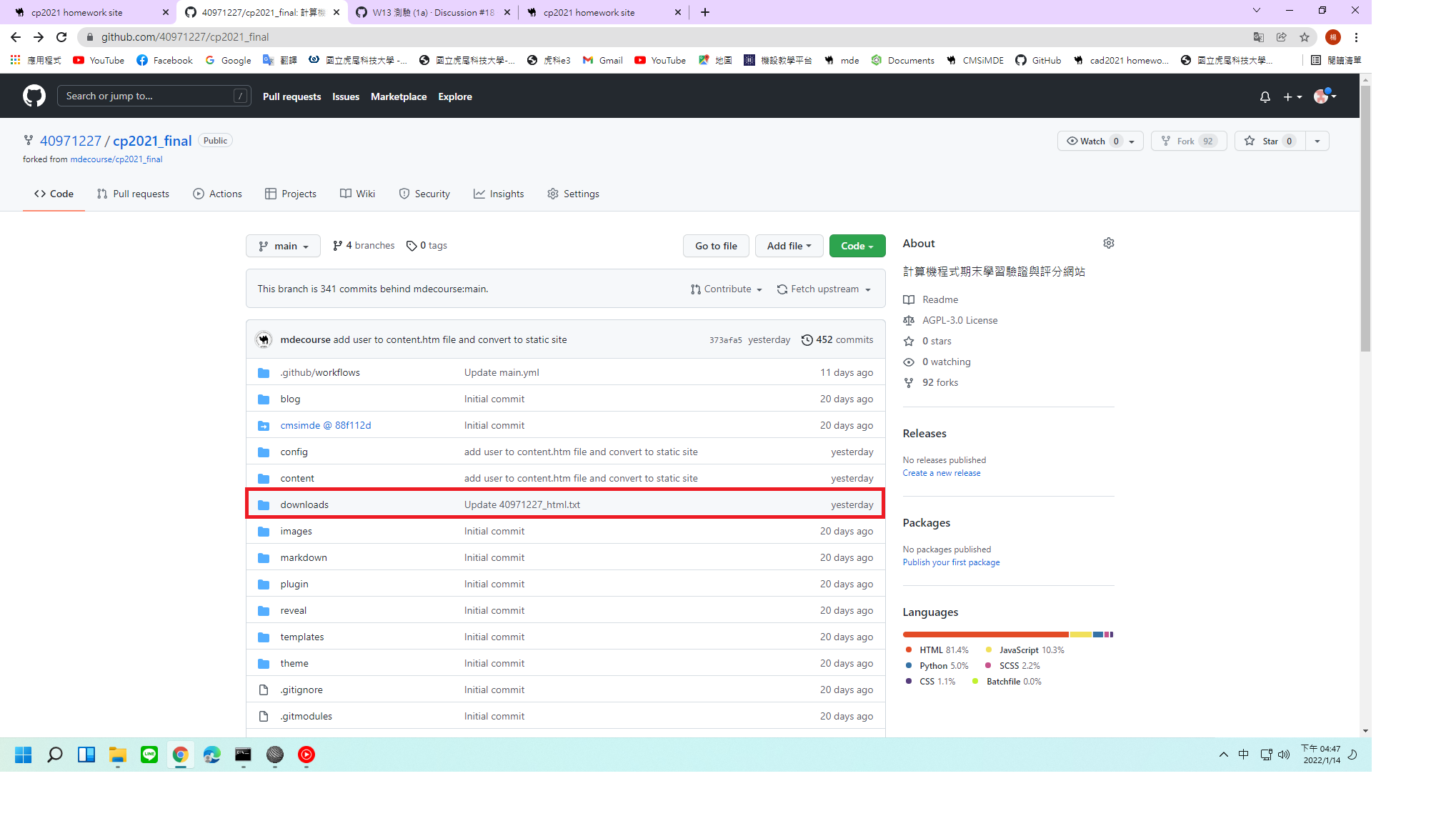
Task: Click the 0 tags link
Action: [427, 246]
